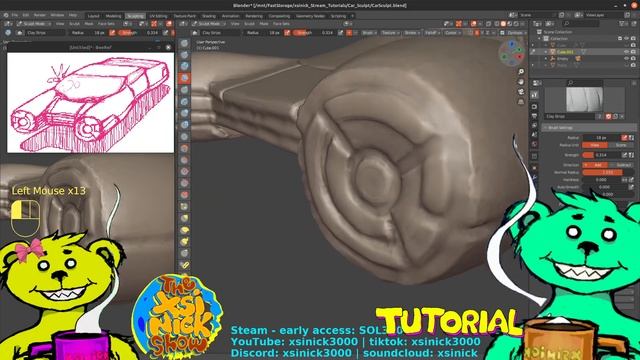This screenshot has height=360, width=640.
Task: Switch to the Modeling workspace tab
Action: point(113,16)
